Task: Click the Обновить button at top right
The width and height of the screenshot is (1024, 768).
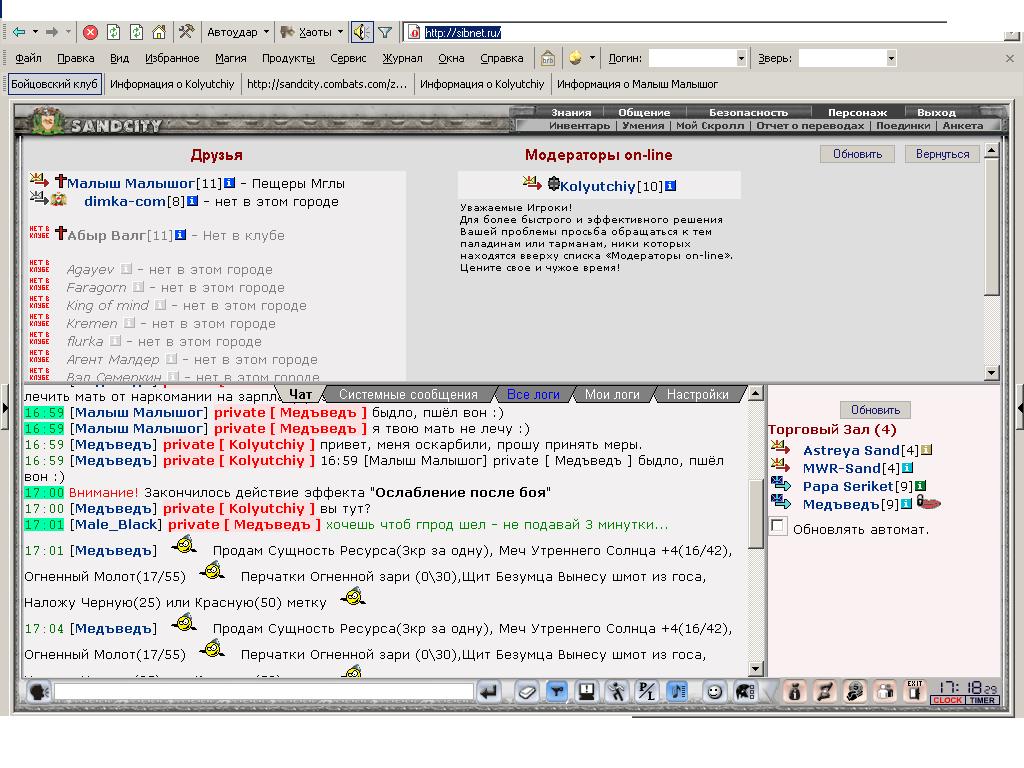Action: 857,154
